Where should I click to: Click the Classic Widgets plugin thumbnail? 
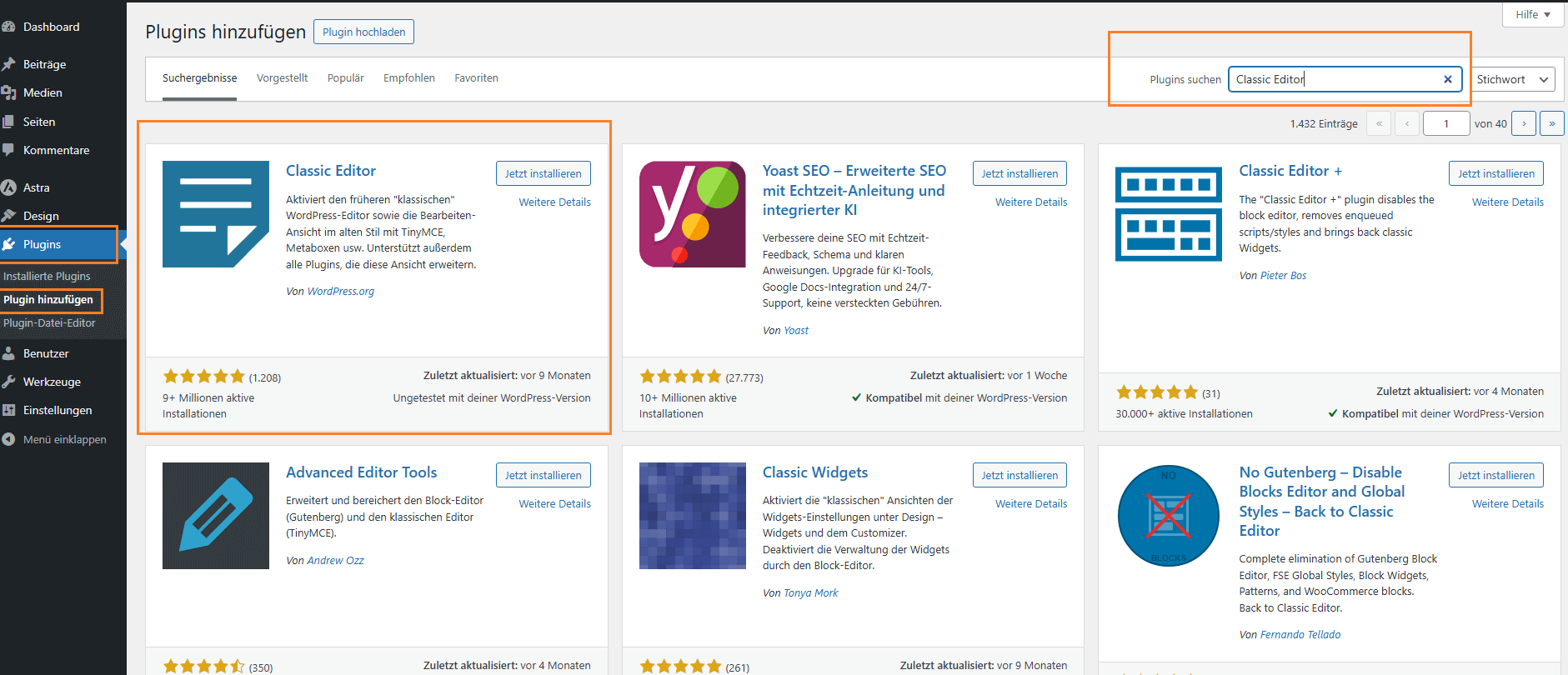tap(693, 516)
